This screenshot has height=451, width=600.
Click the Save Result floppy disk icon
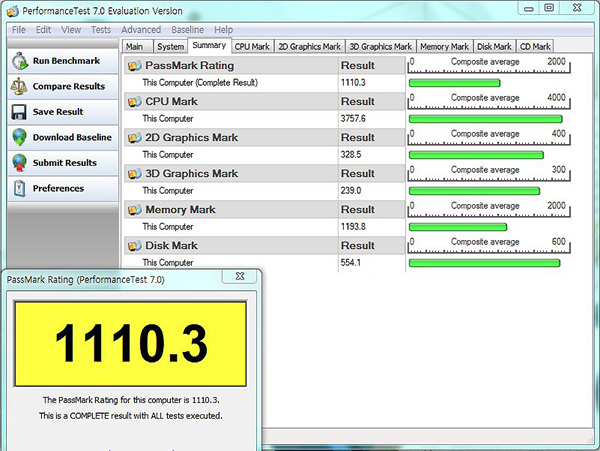[19, 112]
